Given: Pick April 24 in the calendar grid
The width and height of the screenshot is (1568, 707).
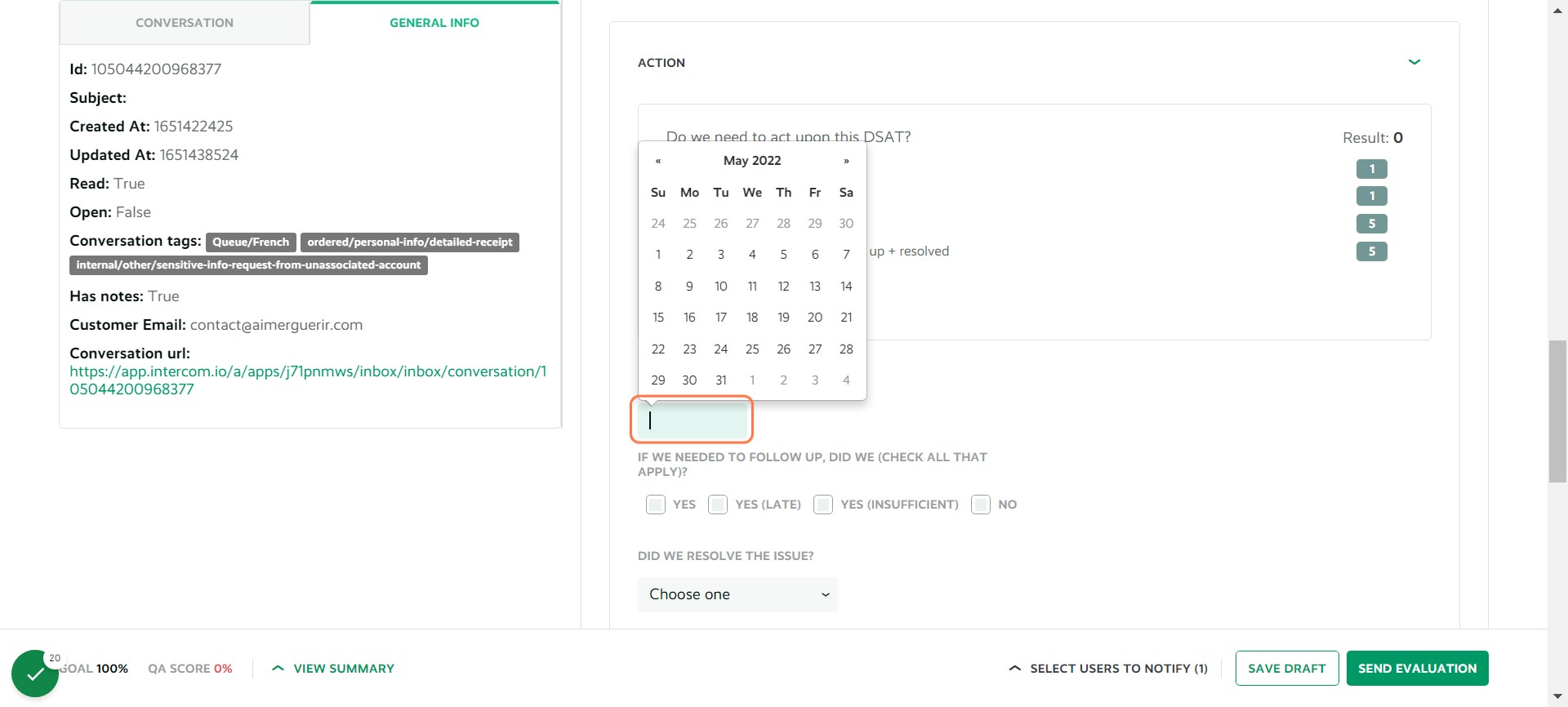Looking at the screenshot, I should (x=658, y=224).
